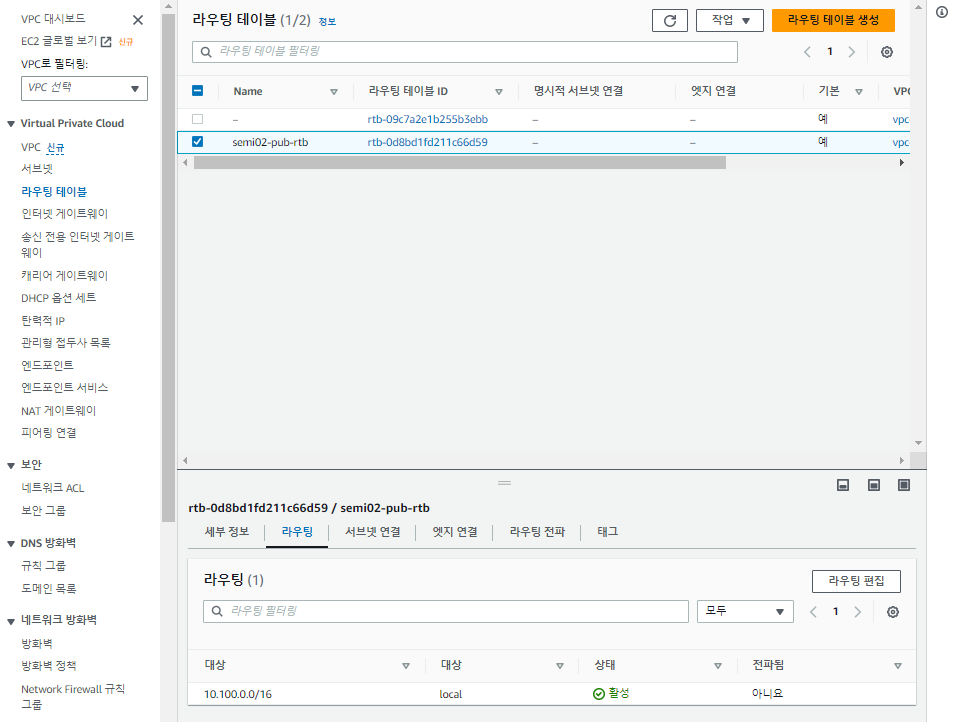The height and width of the screenshot is (722, 957).
Task: Open the 정보 link beside the title
Action: [x=327, y=22]
